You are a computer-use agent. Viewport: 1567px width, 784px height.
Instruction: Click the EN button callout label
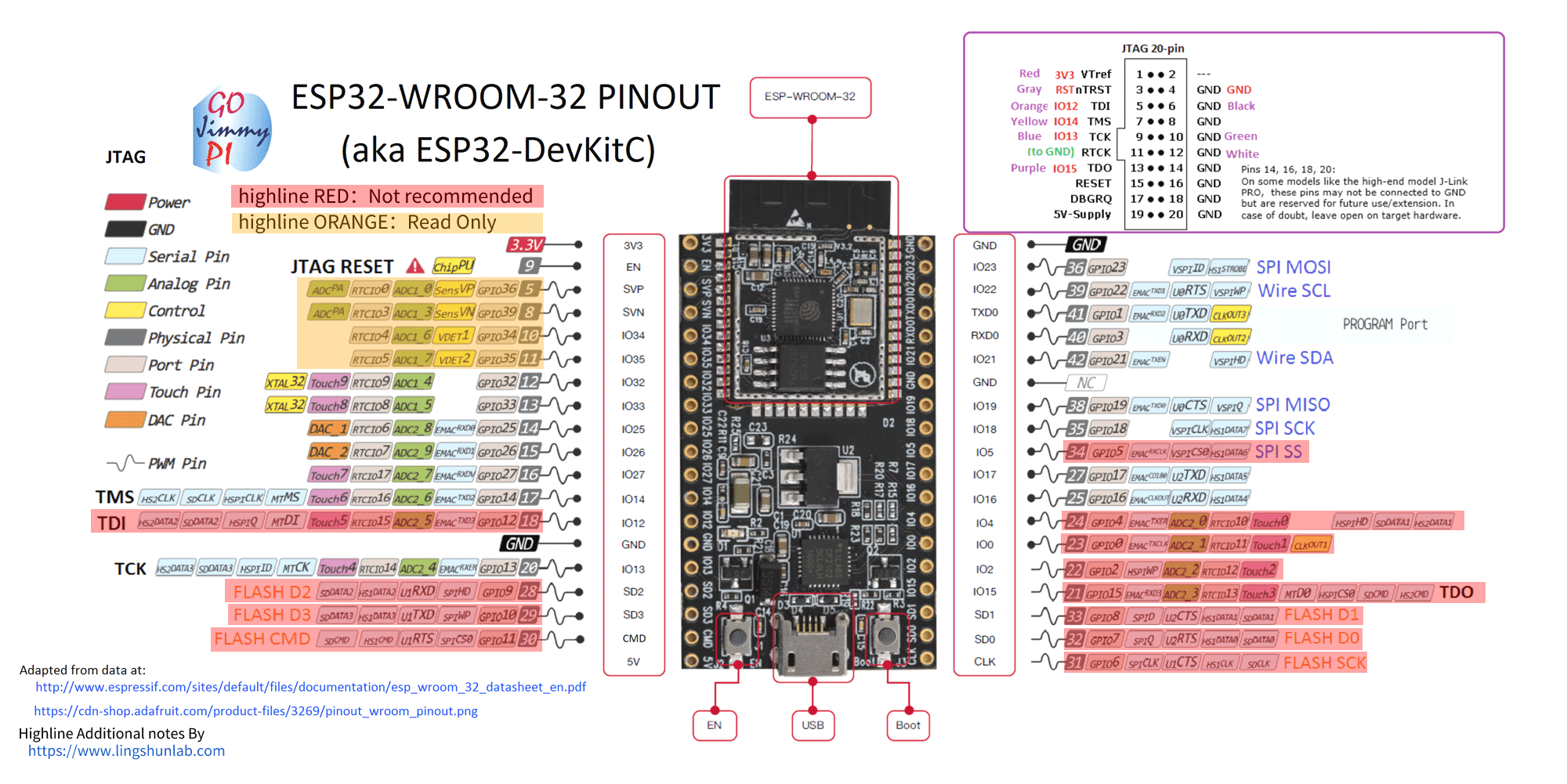click(x=715, y=725)
